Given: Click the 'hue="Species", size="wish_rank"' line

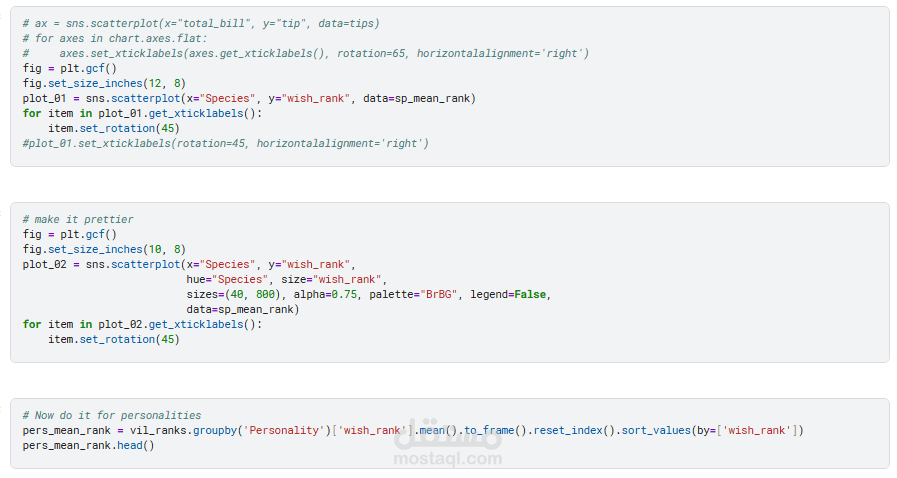Looking at the screenshot, I should click(286, 279).
